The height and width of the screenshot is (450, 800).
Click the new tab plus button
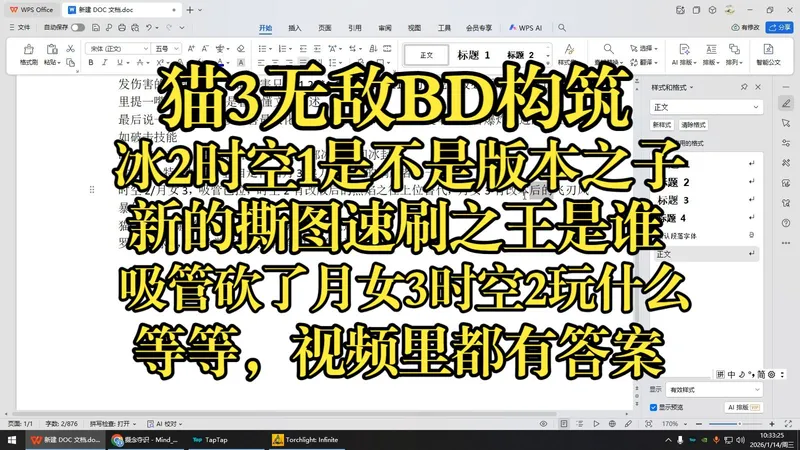[x=190, y=10]
